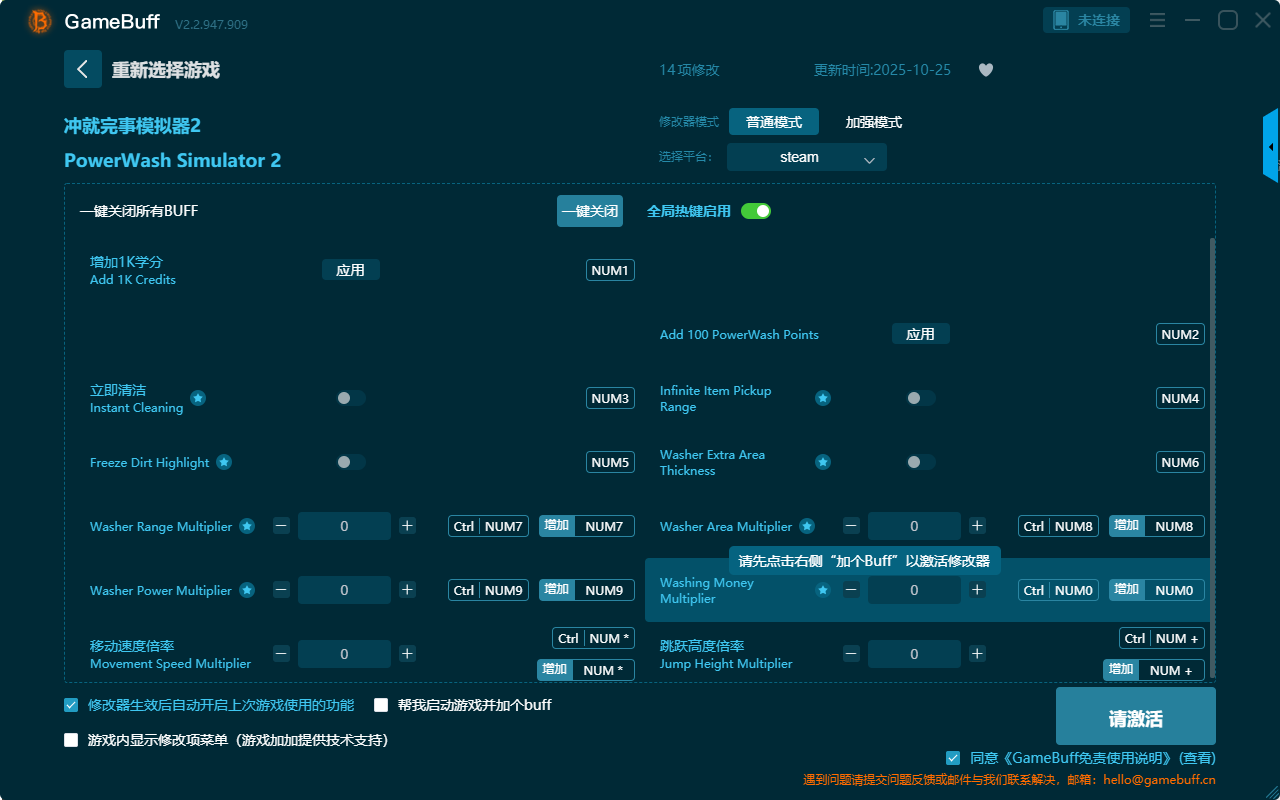Viewport: 1280px width, 800px height.
Task: Check the 游戏内显示修改项菜单 checkbox
Action: [71, 740]
